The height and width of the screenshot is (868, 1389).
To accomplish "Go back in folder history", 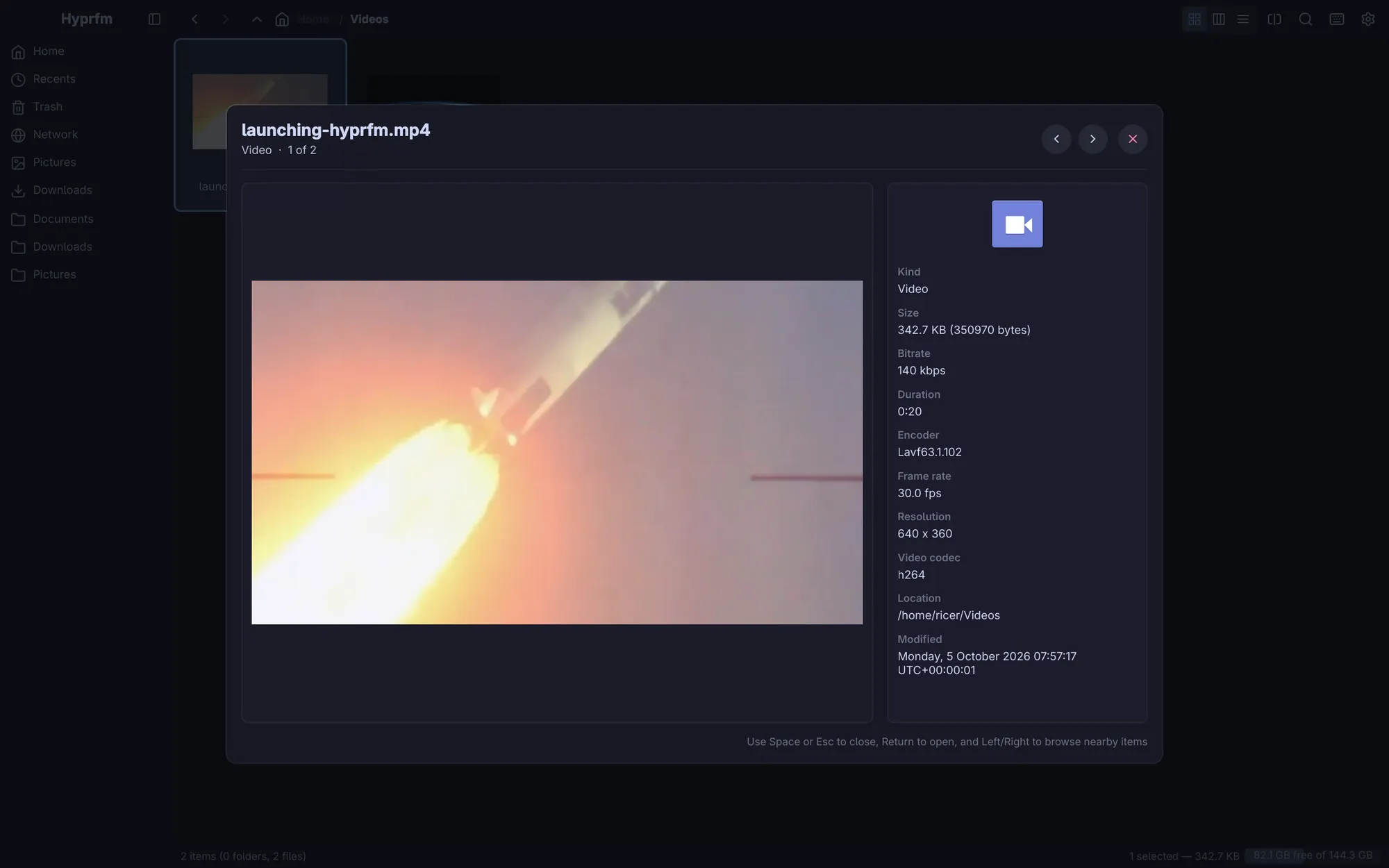I will 194,19.
